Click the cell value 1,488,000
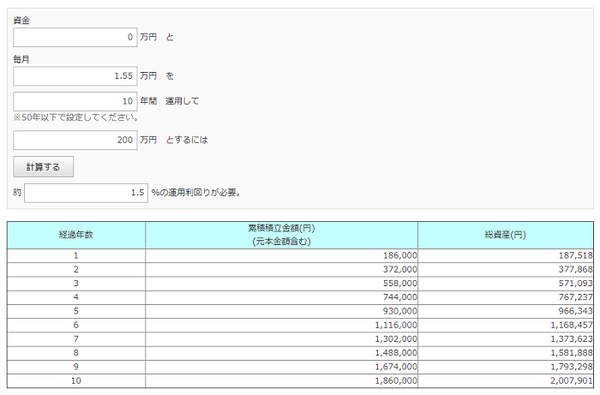The image size is (600, 395). click(396, 353)
